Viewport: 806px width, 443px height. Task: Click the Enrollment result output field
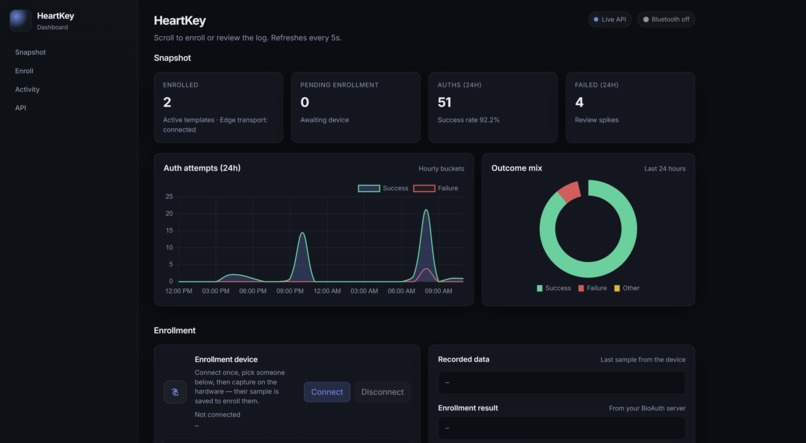click(x=561, y=428)
